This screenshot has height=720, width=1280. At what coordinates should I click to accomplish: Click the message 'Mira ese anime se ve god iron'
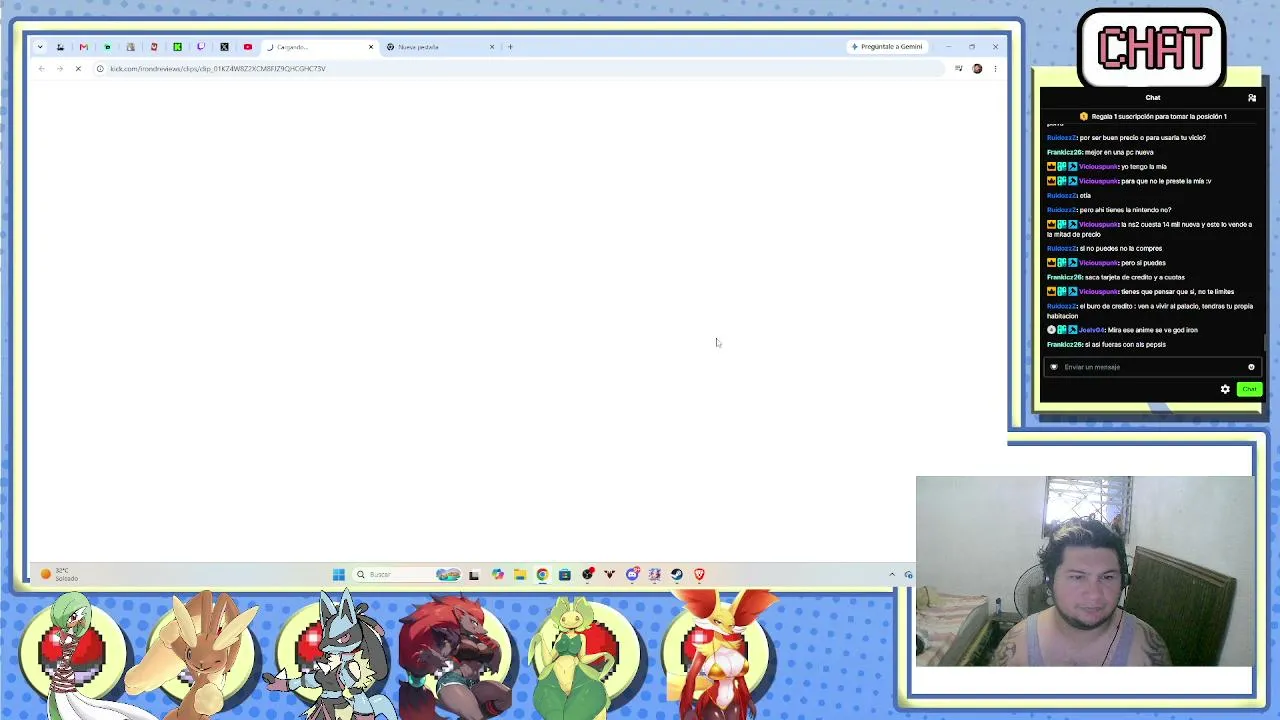pos(1153,330)
